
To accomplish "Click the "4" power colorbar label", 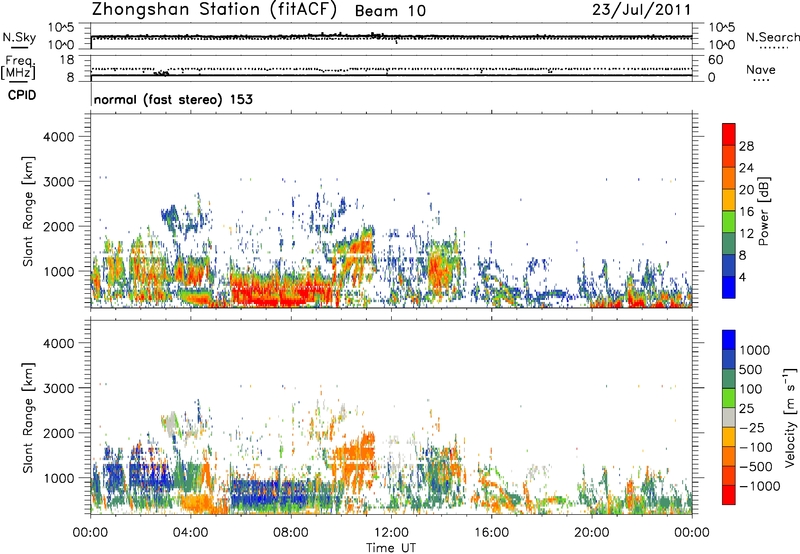I will (x=742, y=277).
